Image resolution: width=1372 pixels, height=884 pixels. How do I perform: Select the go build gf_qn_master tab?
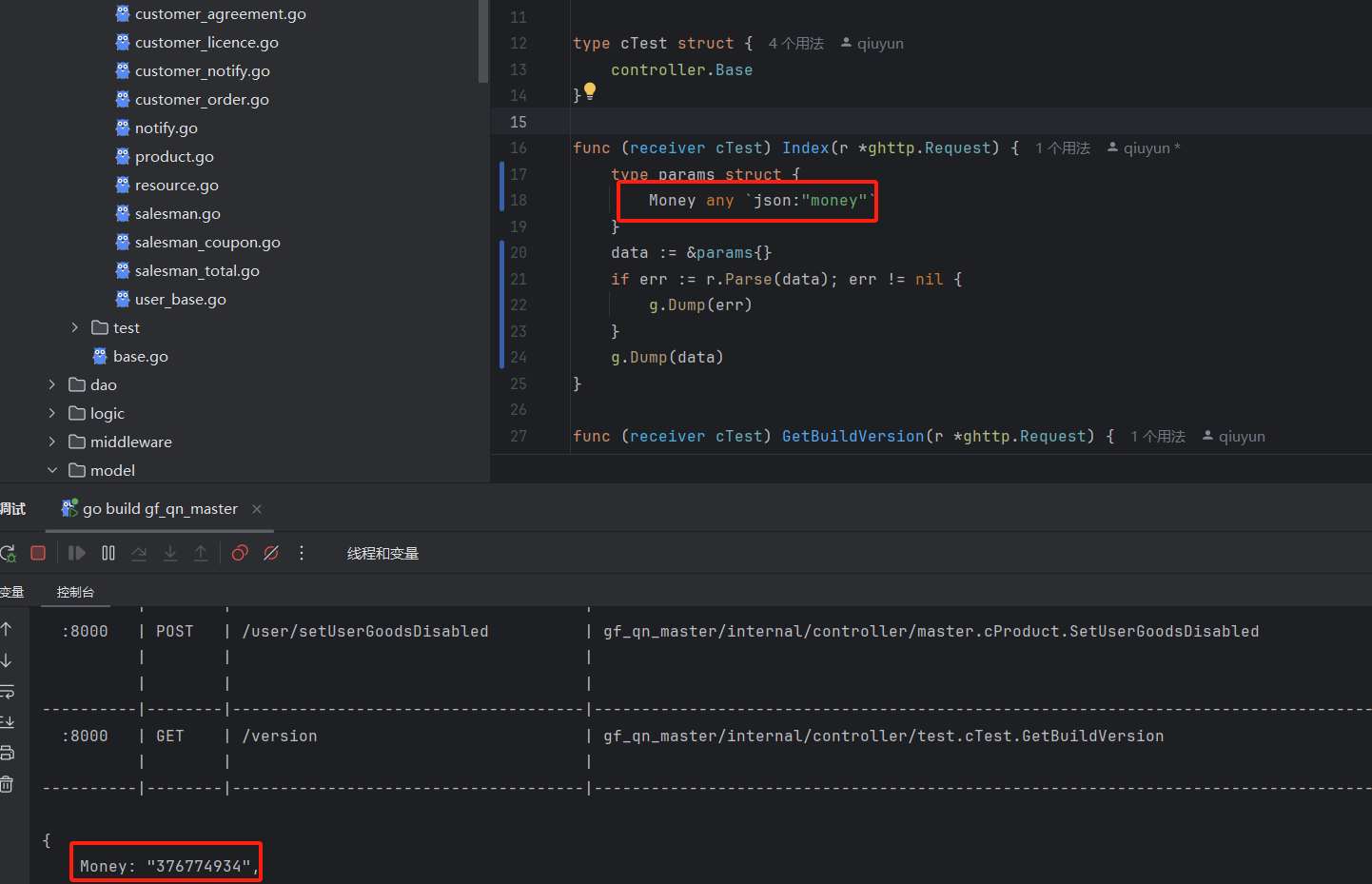tap(160, 509)
